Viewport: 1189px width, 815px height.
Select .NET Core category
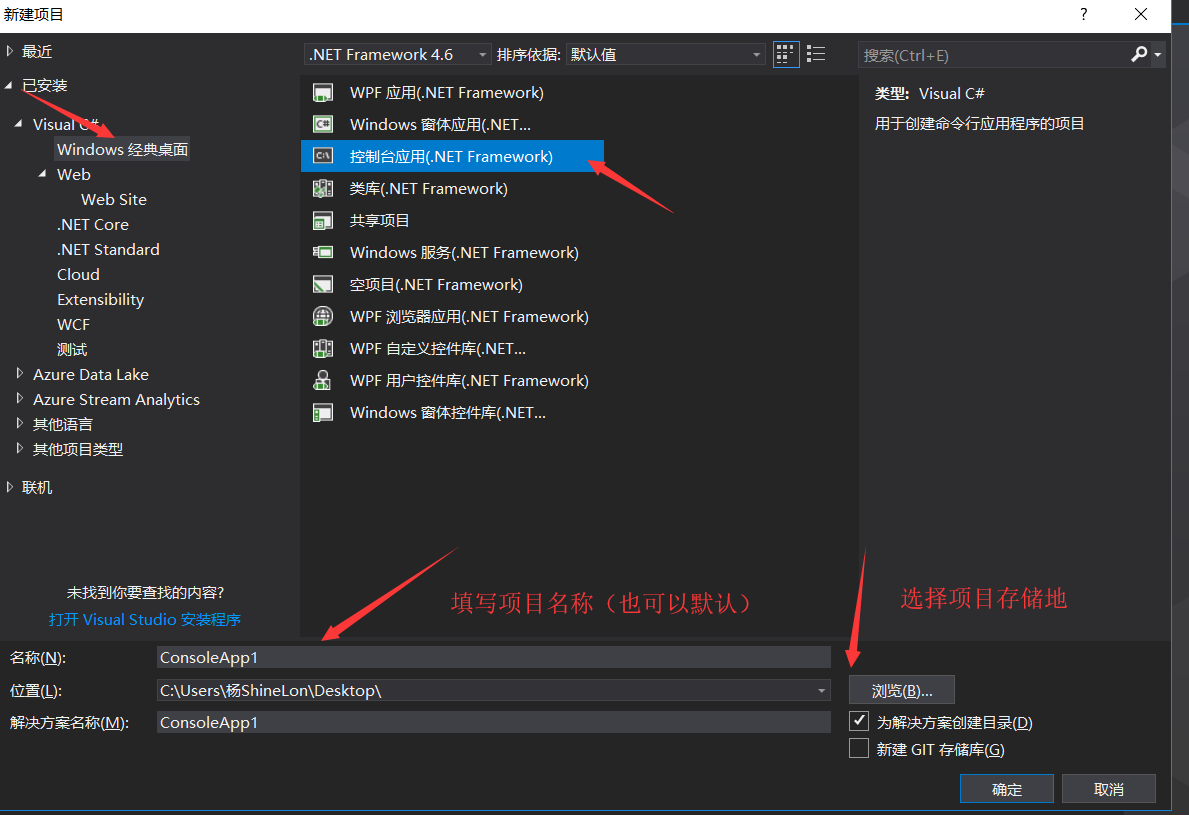point(93,224)
